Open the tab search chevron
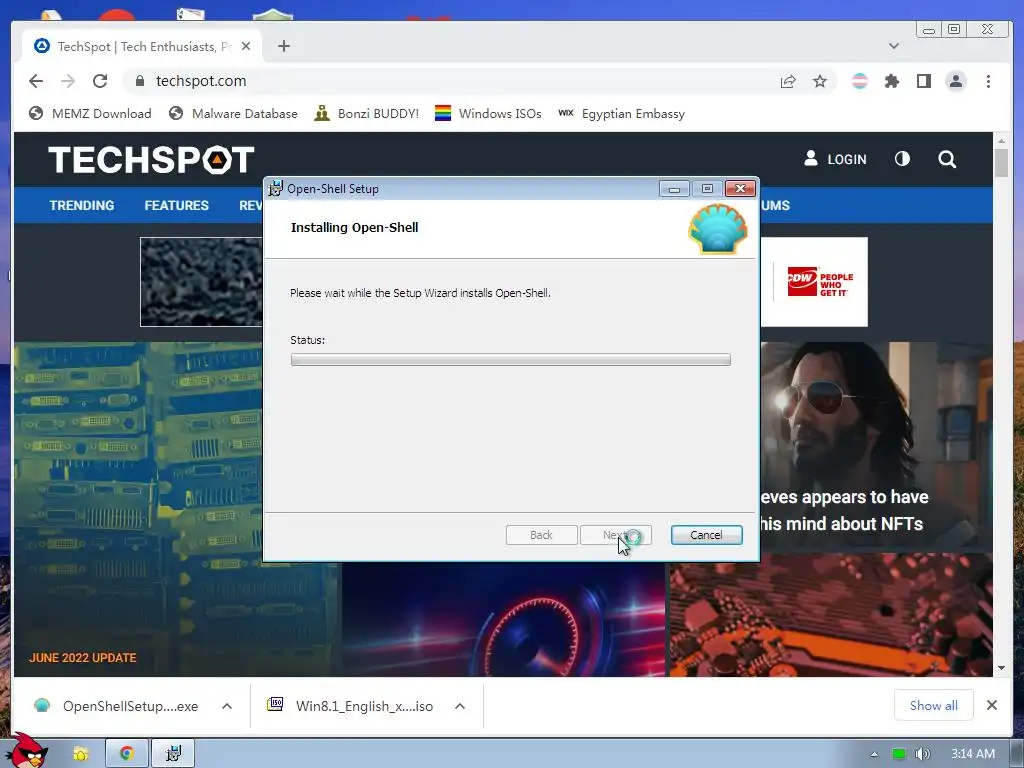 click(894, 46)
